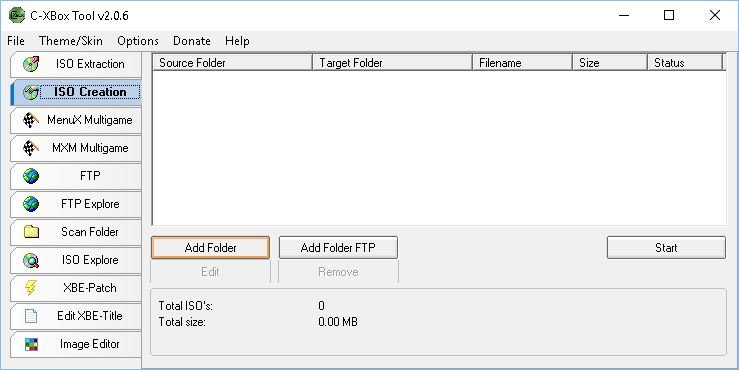739x370 pixels.
Task: Click the Add Folder FTP button
Action: [338, 248]
